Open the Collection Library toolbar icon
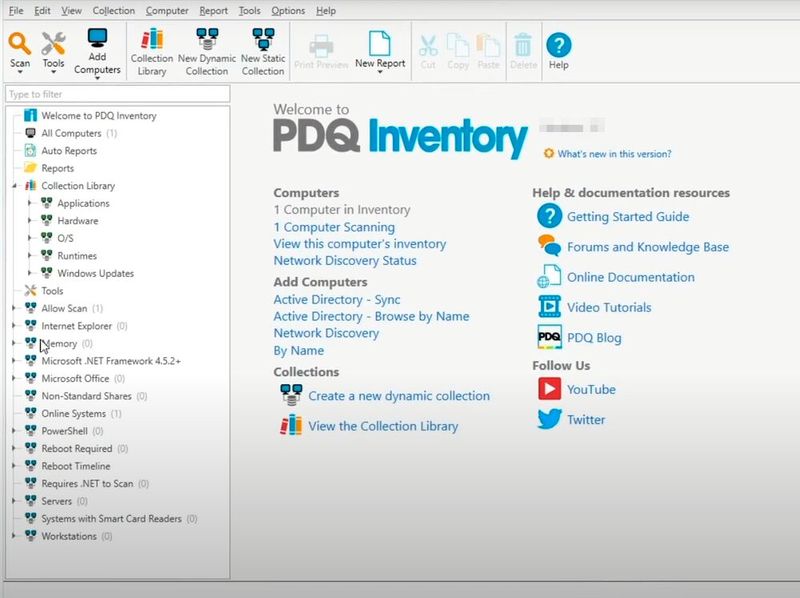Viewport: 800px width, 598px height. 151,48
